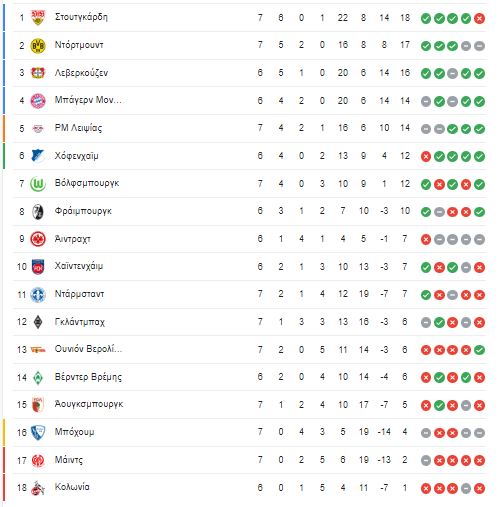The width and height of the screenshot is (499, 507).
Task: Click Stuttgart's red loss form indicator
Action: click(479, 18)
